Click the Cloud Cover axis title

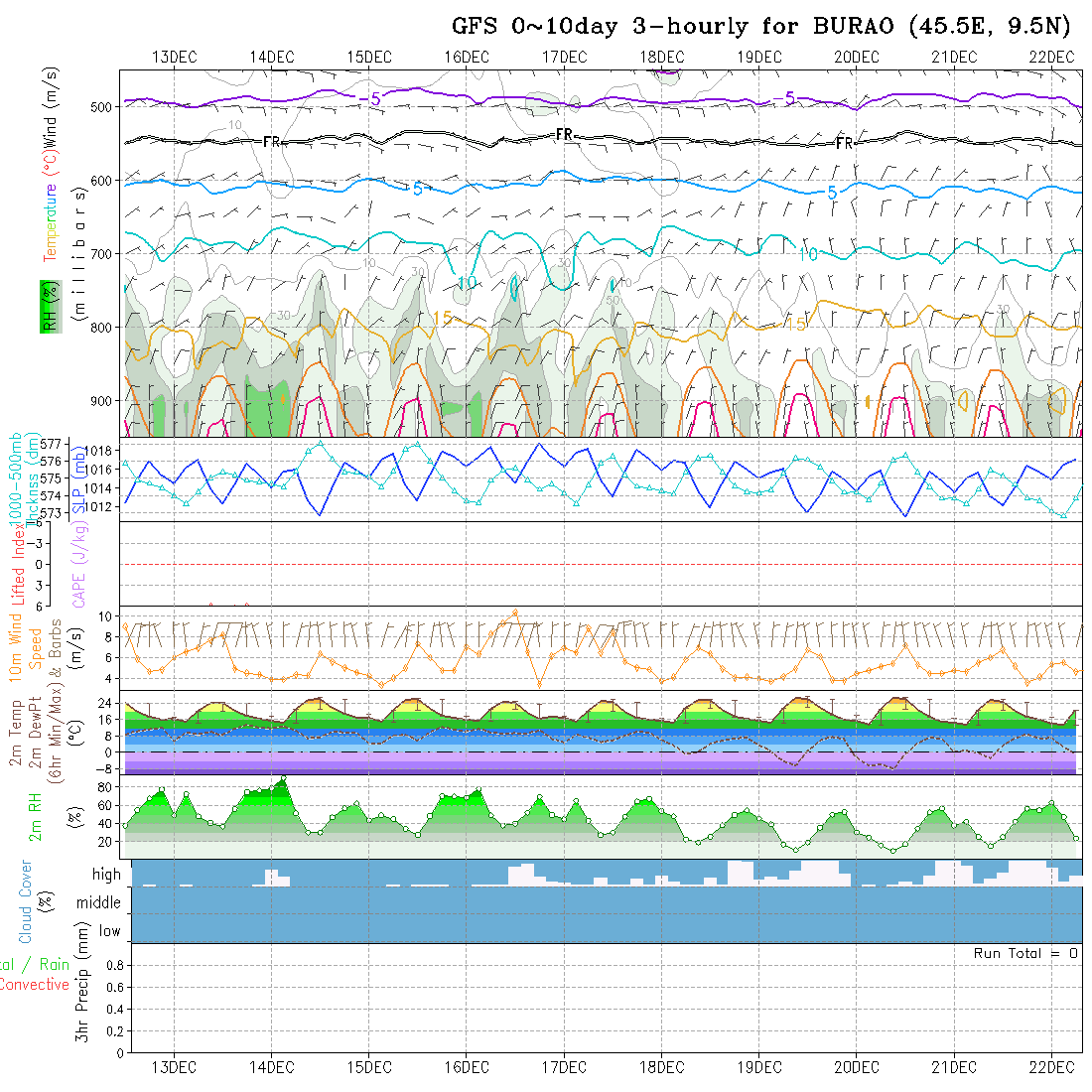pos(26,901)
